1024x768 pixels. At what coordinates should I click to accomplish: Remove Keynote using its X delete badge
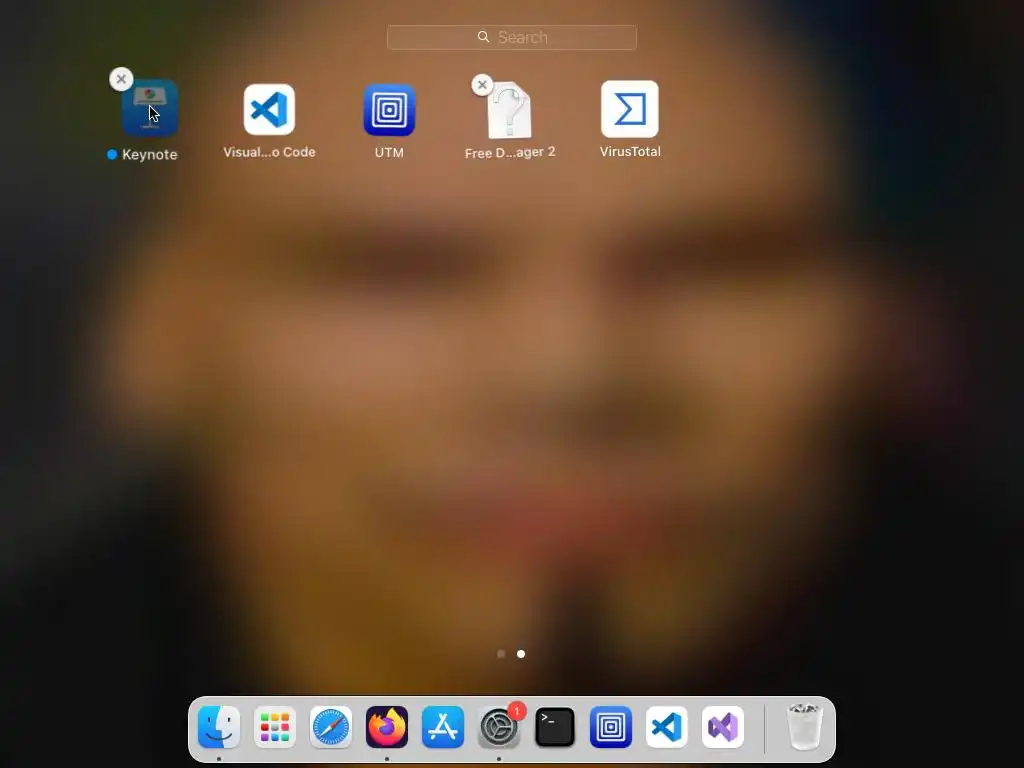point(121,79)
